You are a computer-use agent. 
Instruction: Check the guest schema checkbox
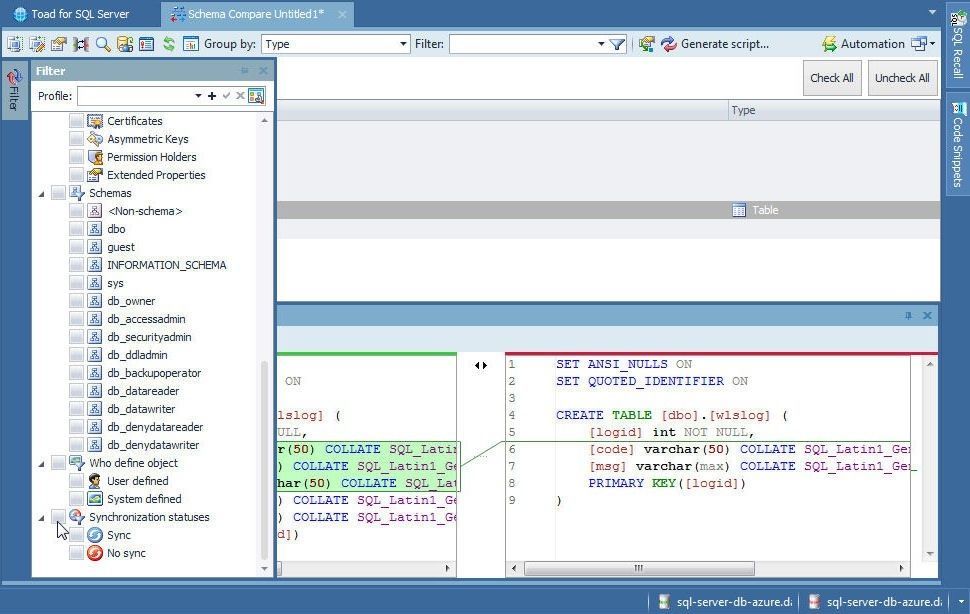click(76, 247)
